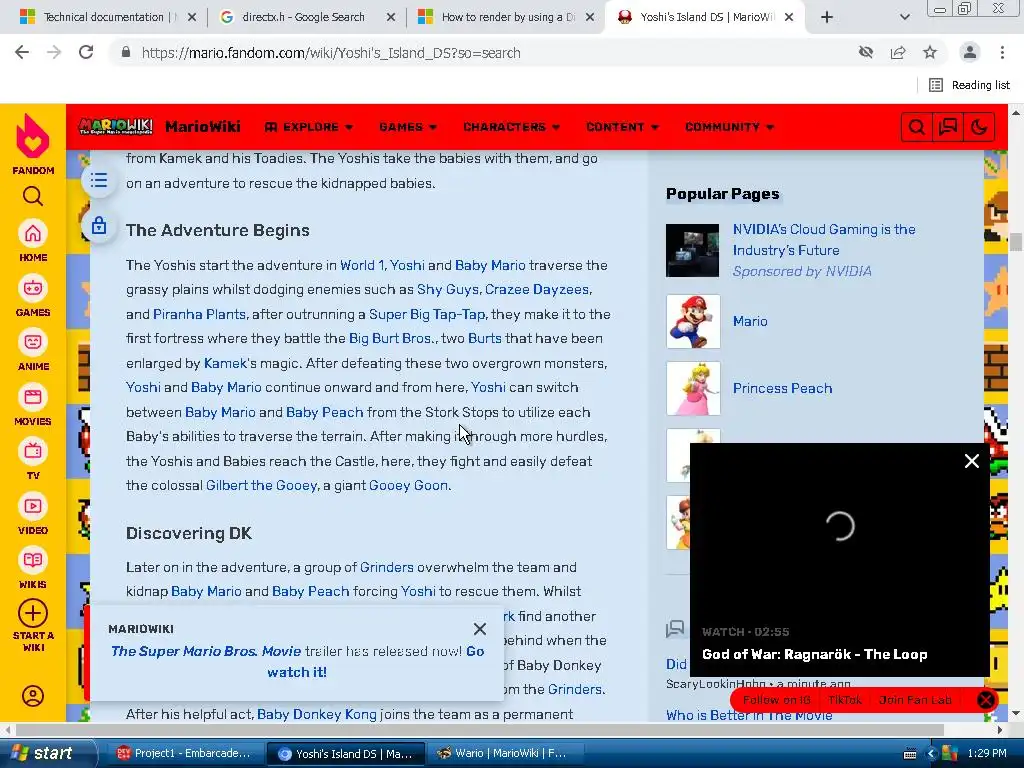Viewport: 1024px width, 768px height.
Task: Open Shy Guys link
Action: [x=447, y=289]
